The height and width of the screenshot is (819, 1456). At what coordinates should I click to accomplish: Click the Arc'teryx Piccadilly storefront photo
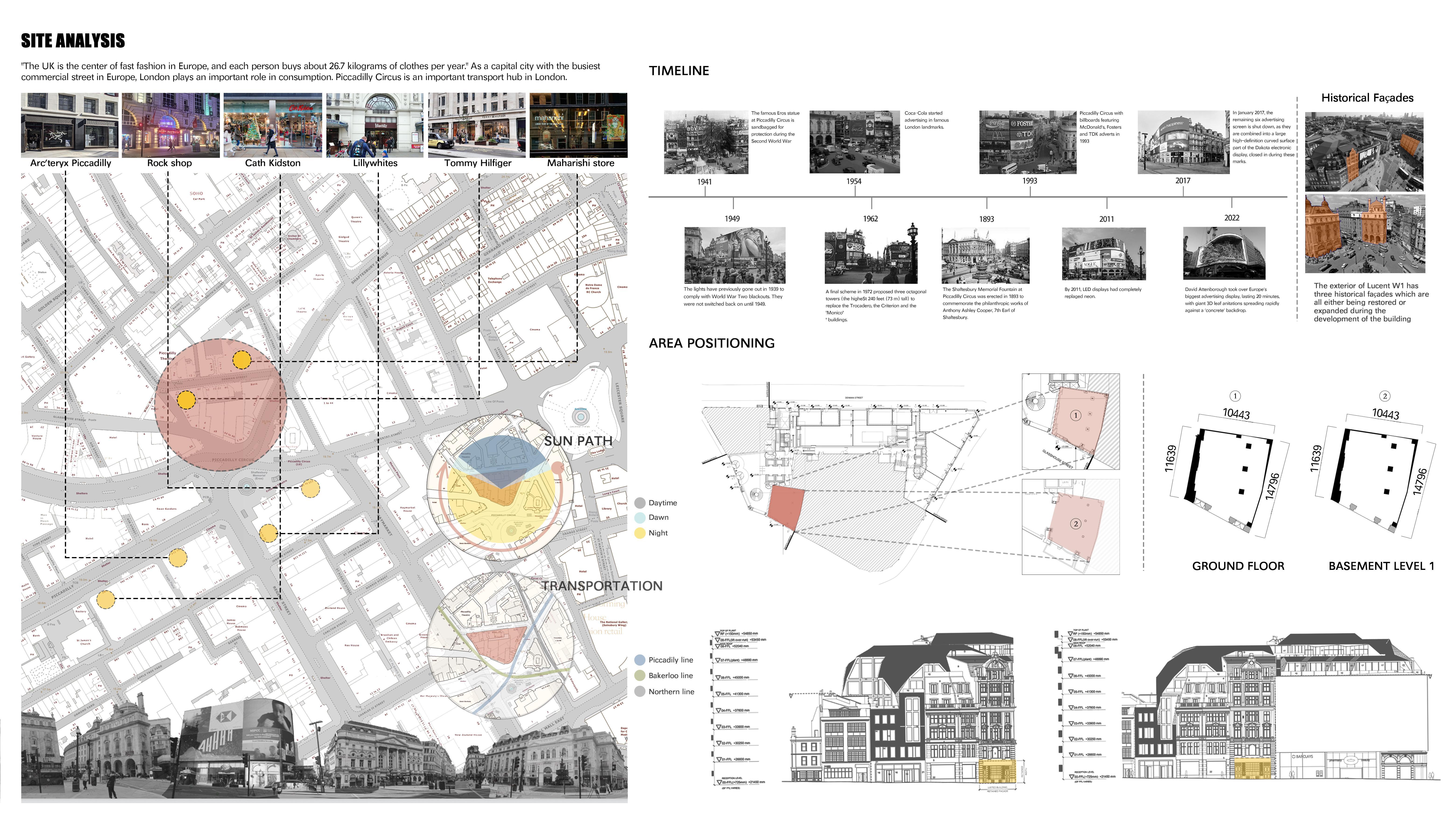point(70,125)
